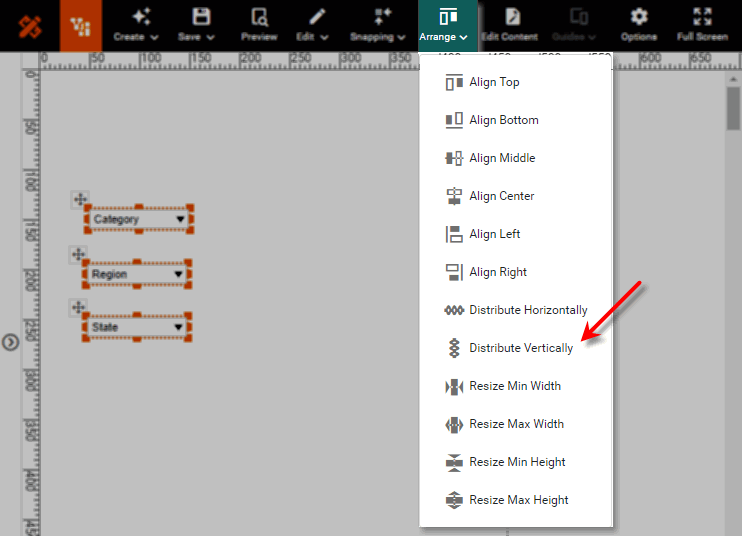Open the Create toolbar menu
Image resolution: width=742 pixels, height=536 pixels.
click(135, 25)
